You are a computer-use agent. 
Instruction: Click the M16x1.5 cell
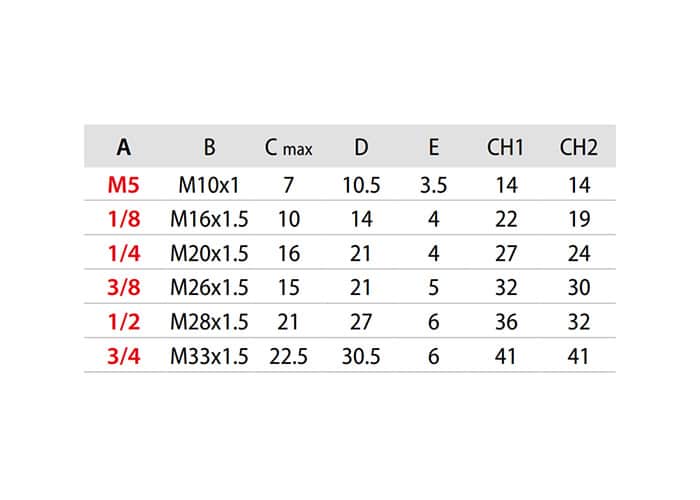[x=209, y=219]
